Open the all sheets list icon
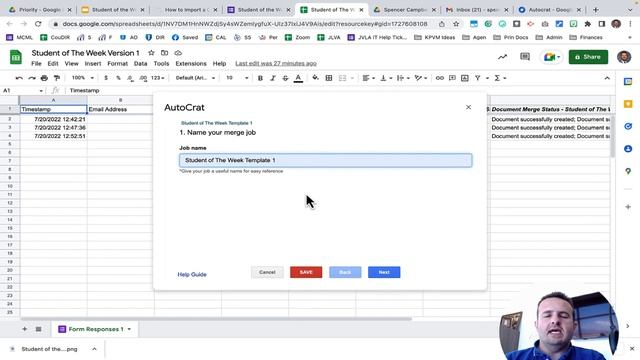640x360 pixels. (x=38, y=329)
